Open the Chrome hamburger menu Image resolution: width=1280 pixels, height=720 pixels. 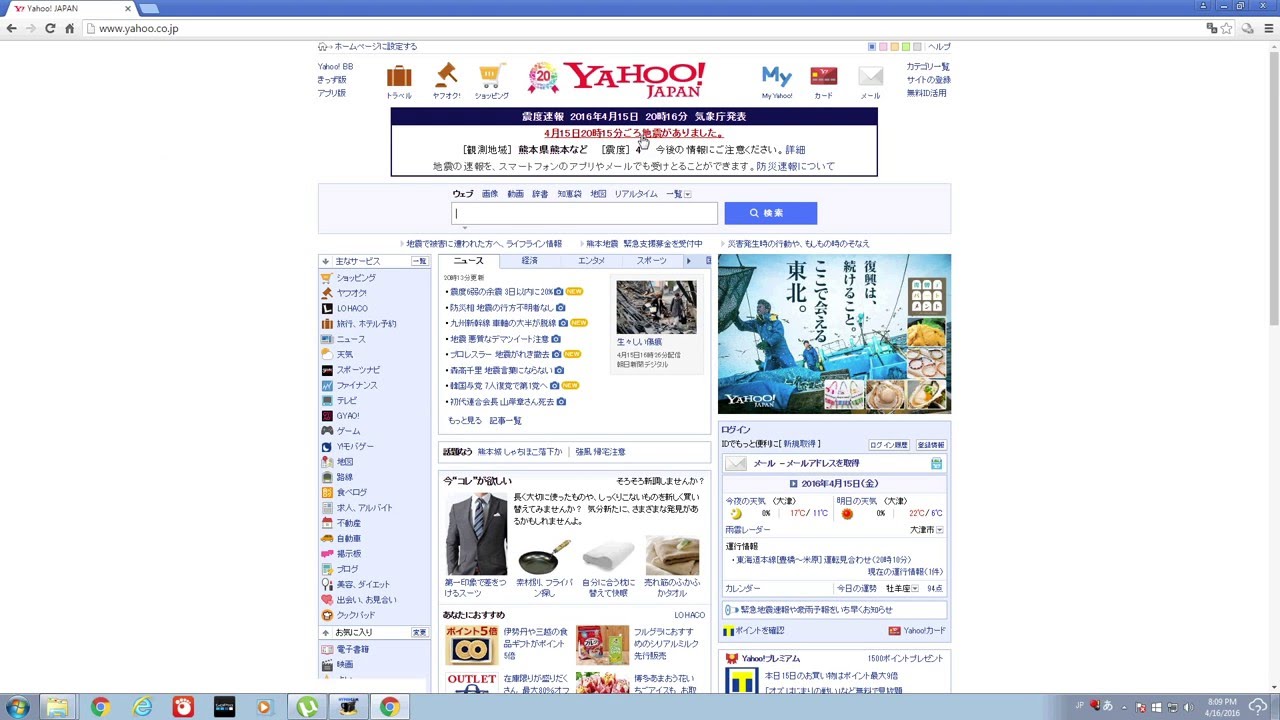tap(1271, 28)
